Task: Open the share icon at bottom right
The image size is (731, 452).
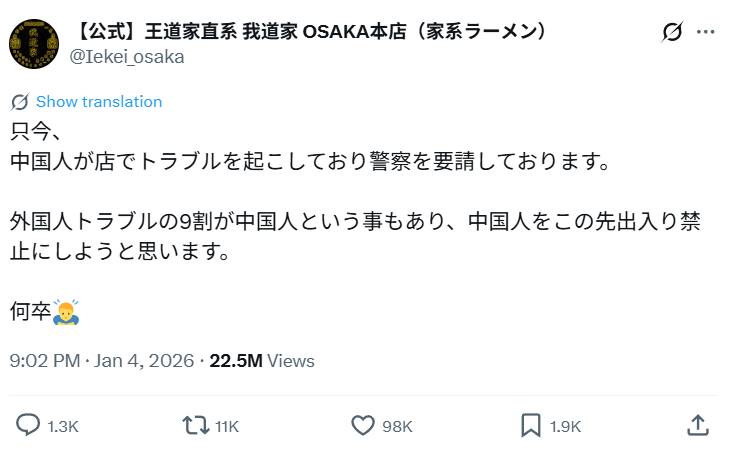Action: [699, 425]
